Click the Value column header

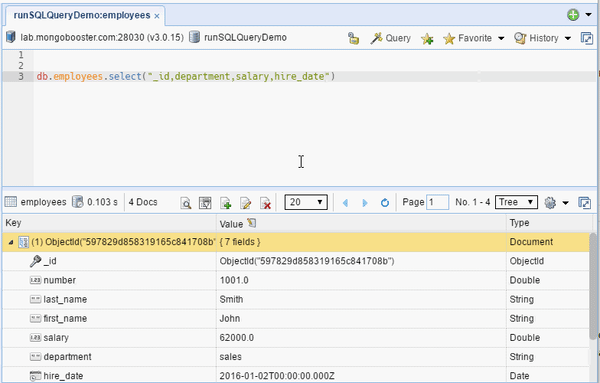(361, 223)
